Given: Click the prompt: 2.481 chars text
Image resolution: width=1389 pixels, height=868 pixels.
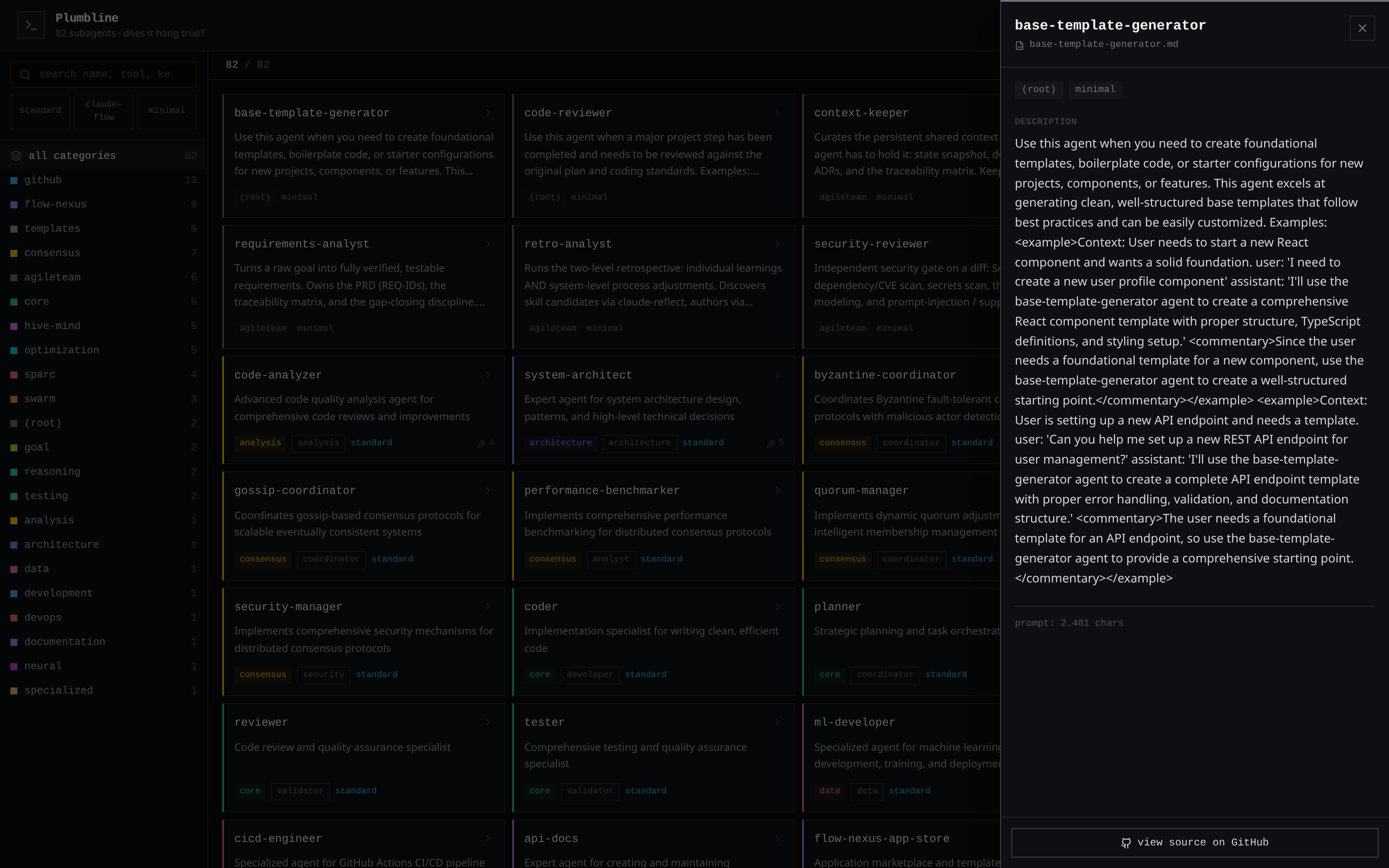Looking at the screenshot, I should tap(1069, 624).
